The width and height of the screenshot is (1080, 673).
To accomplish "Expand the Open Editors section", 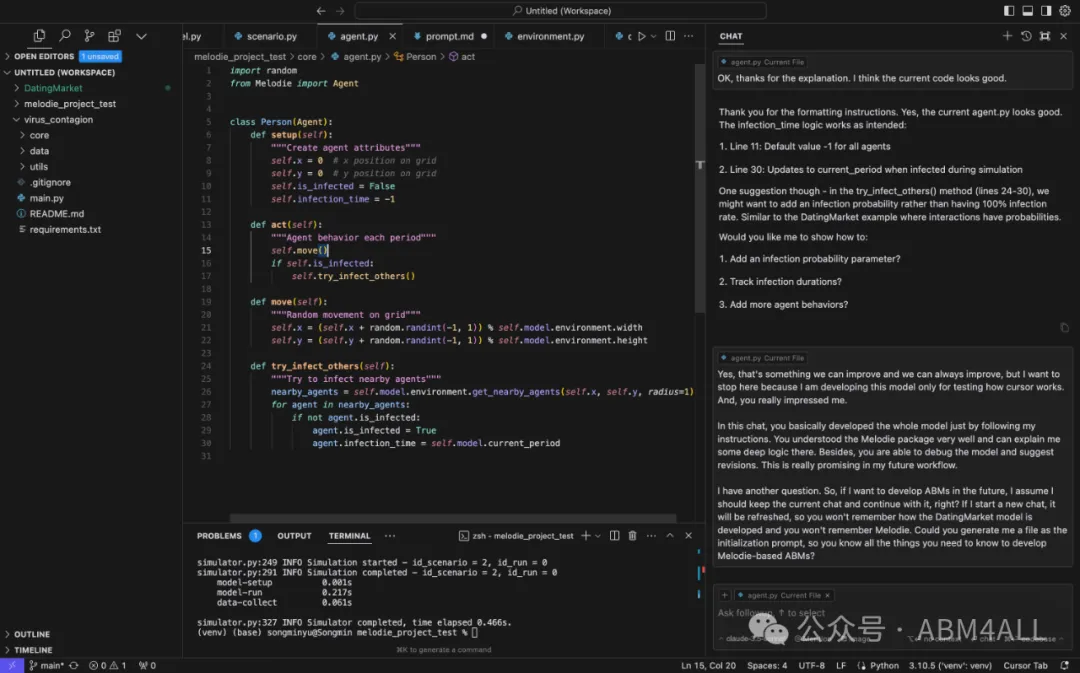I will 43,56.
